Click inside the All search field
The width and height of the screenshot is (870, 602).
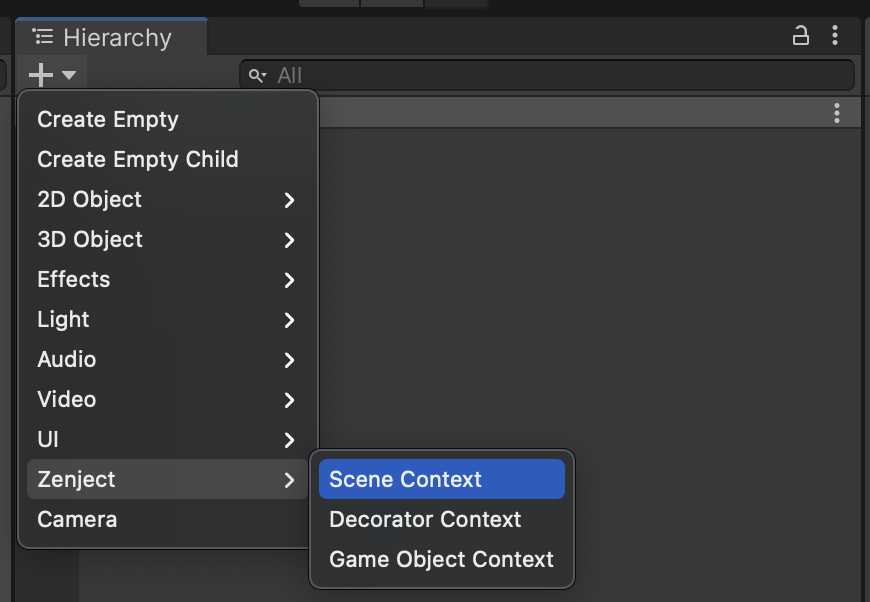click(550, 74)
